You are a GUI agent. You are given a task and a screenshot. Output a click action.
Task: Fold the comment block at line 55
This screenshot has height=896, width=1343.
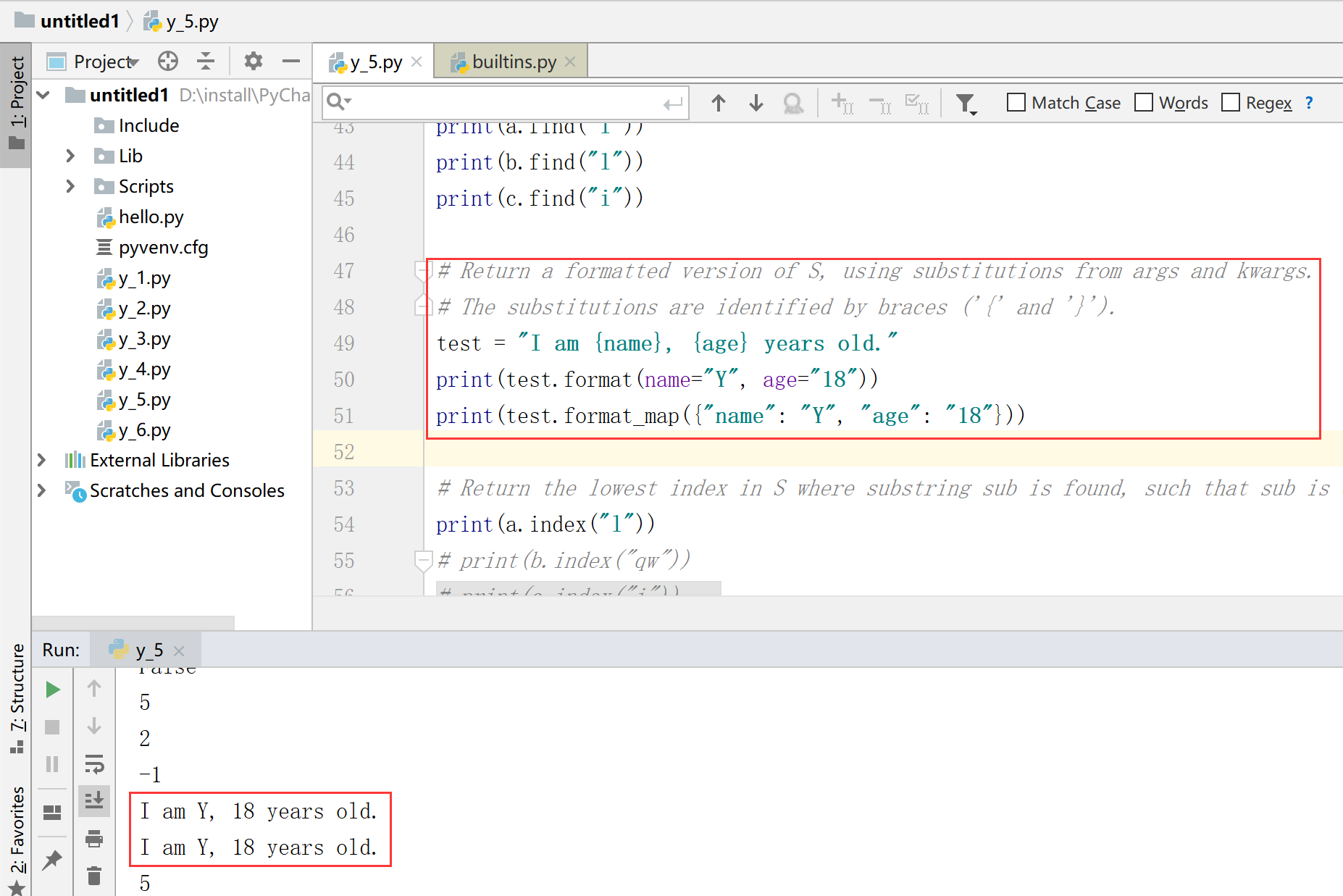pos(422,561)
